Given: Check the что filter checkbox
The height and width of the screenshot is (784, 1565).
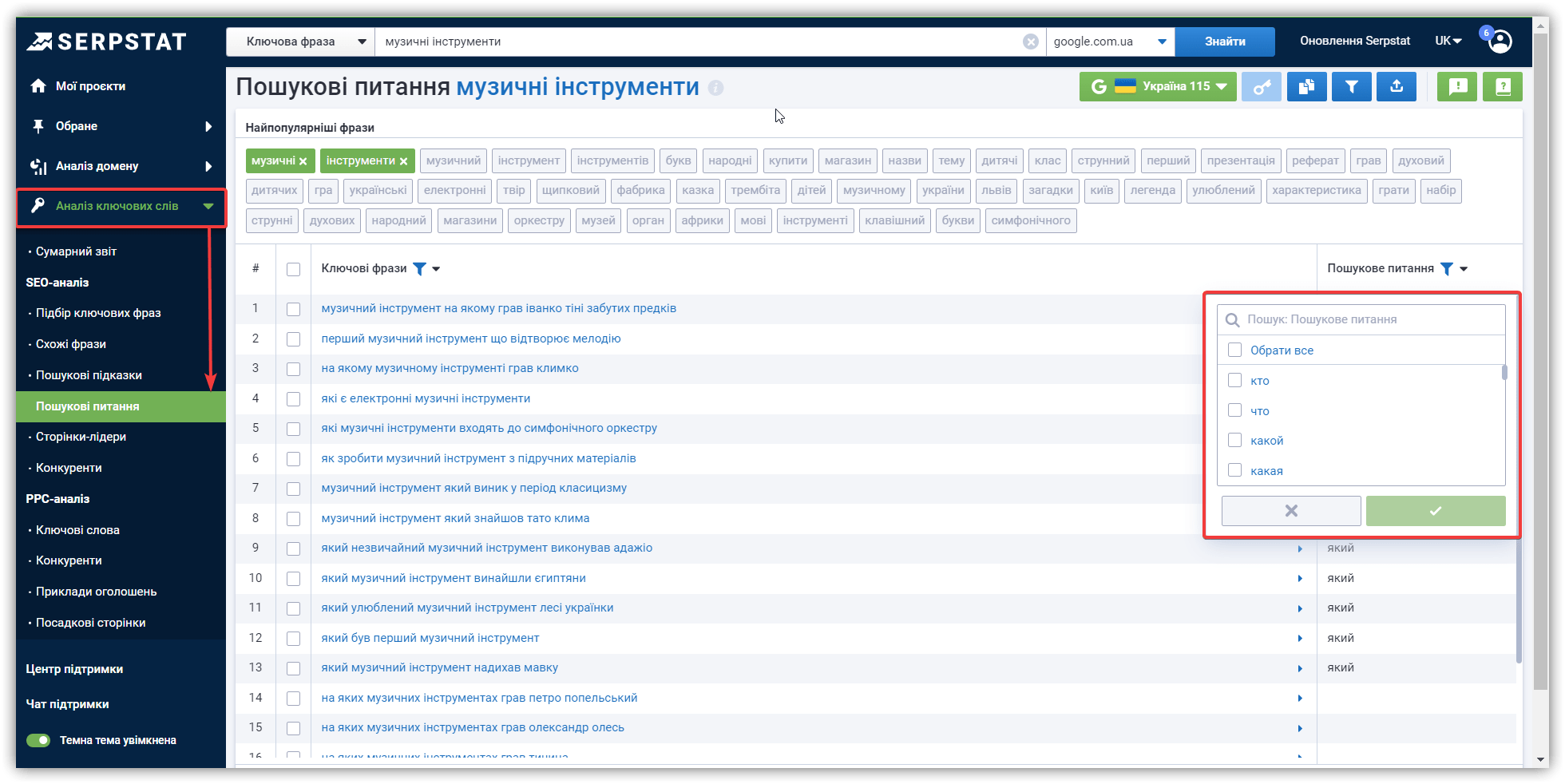Looking at the screenshot, I should tap(1234, 410).
